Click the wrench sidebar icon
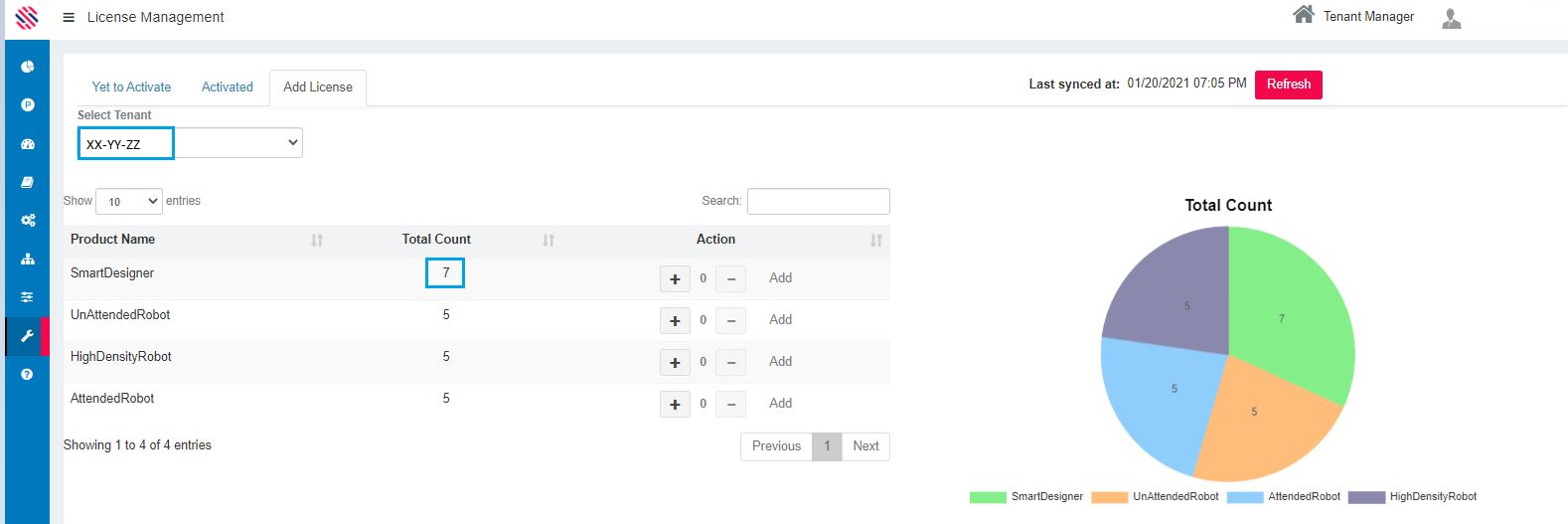 28,336
